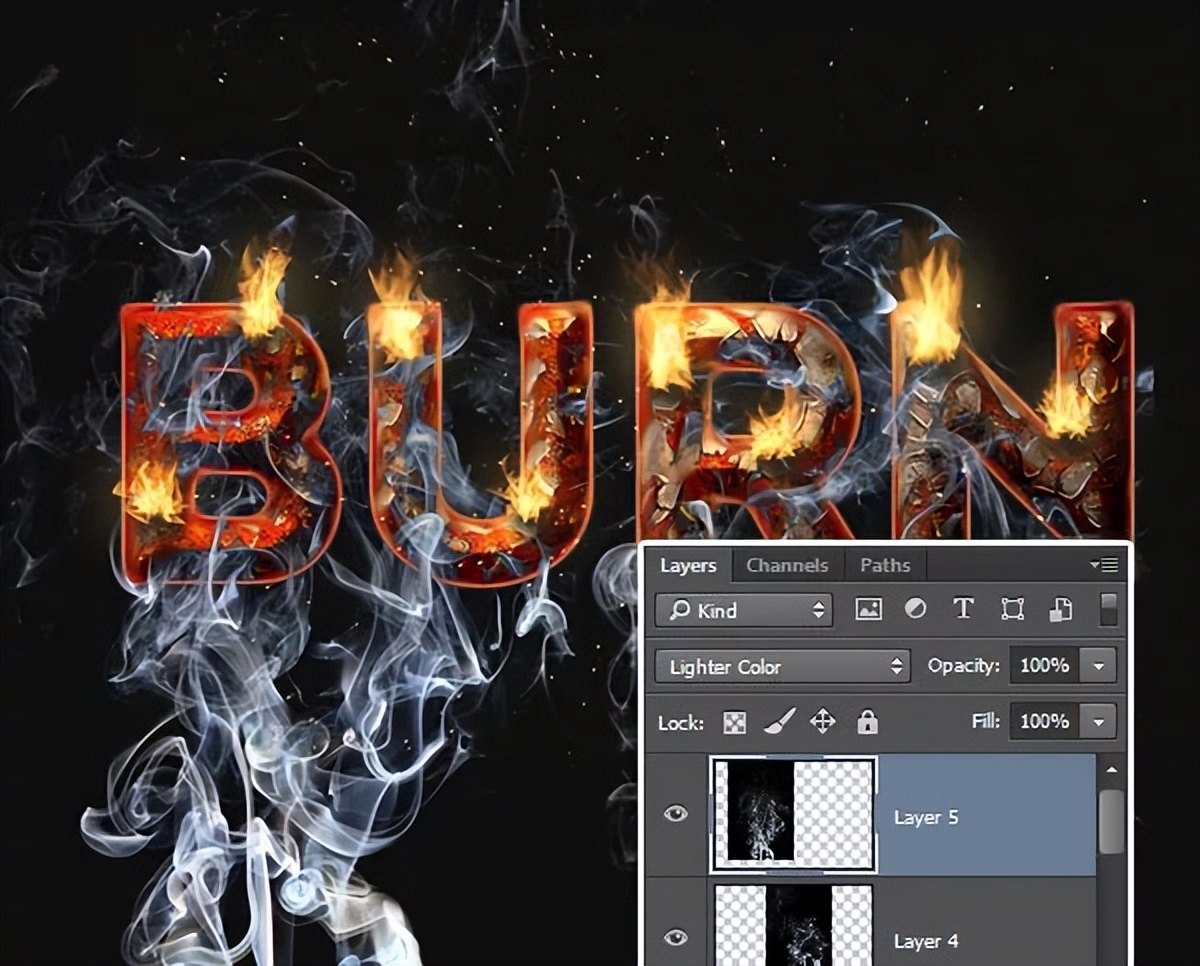Hide Layer 5 using its eye icon
This screenshot has width=1200, height=966.
(676, 814)
